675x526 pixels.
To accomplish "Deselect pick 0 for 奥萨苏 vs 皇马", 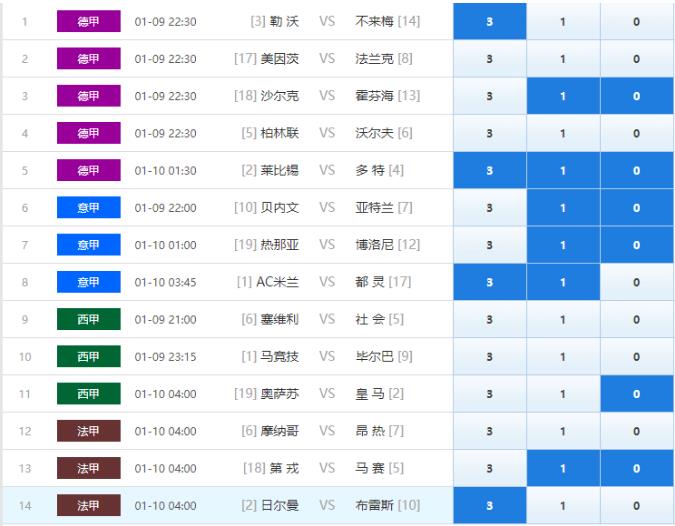I will [x=637, y=394].
